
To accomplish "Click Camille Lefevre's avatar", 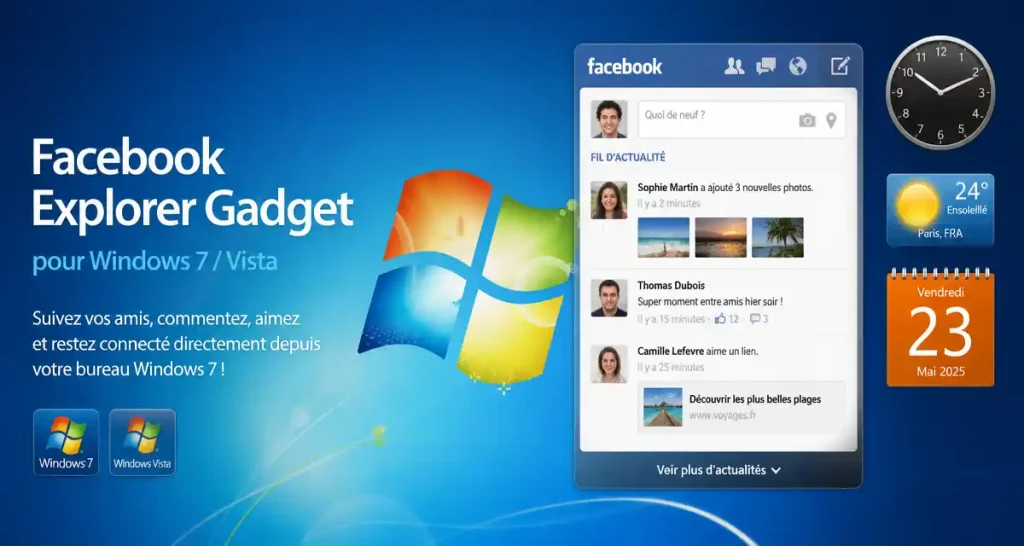I will click(x=609, y=364).
